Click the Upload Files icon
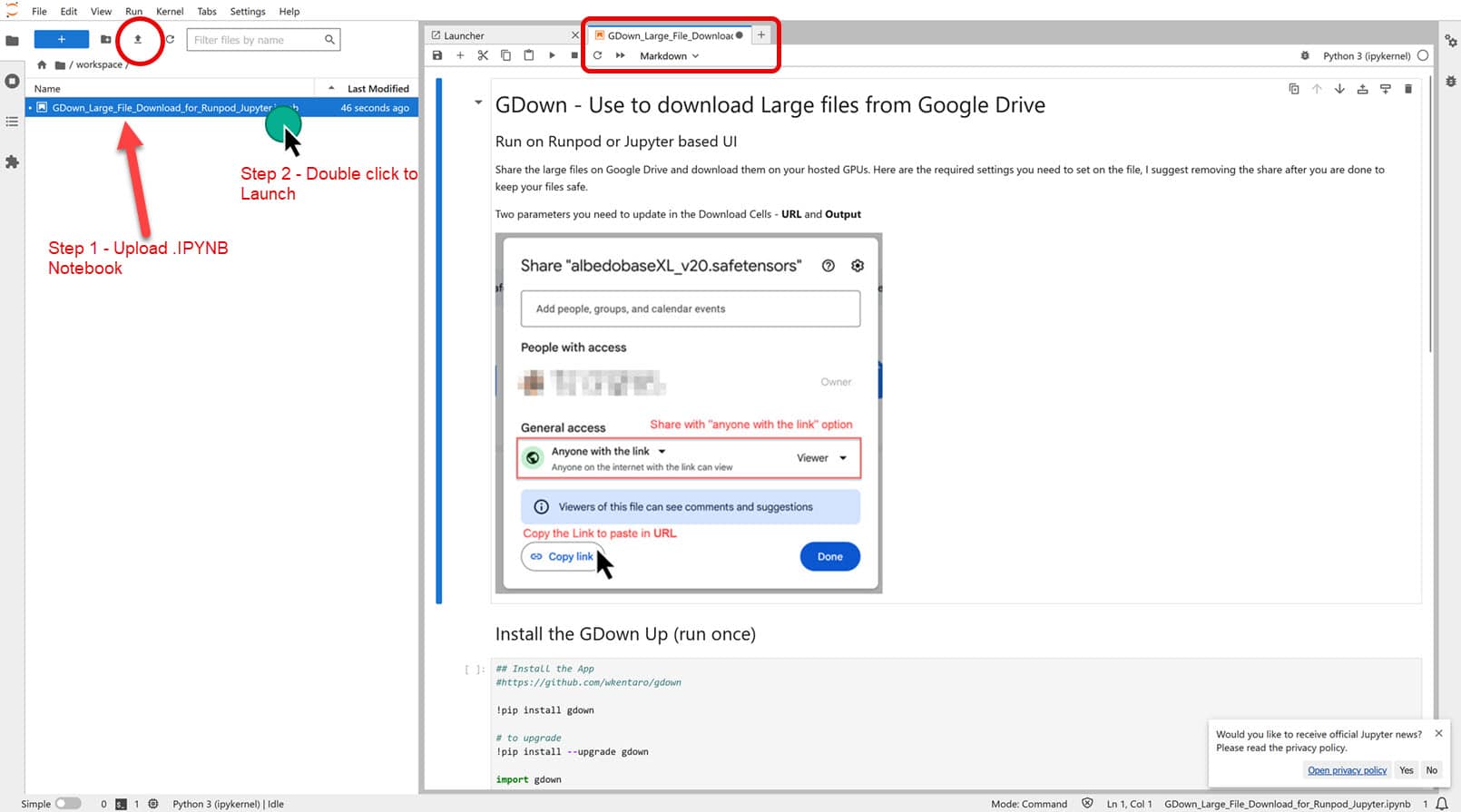Image resolution: width=1461 pixels, height=812 pixels. pos(138,39)
